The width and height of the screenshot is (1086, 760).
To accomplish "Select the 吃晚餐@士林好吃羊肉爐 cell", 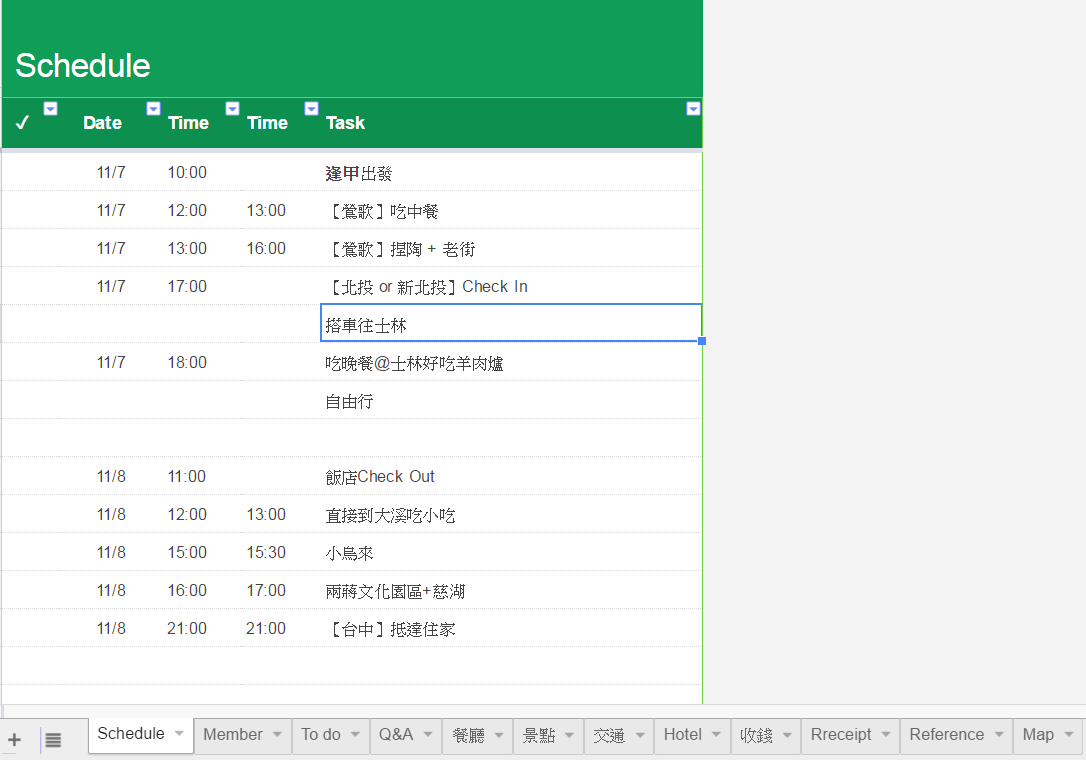I will coord(511,362).
